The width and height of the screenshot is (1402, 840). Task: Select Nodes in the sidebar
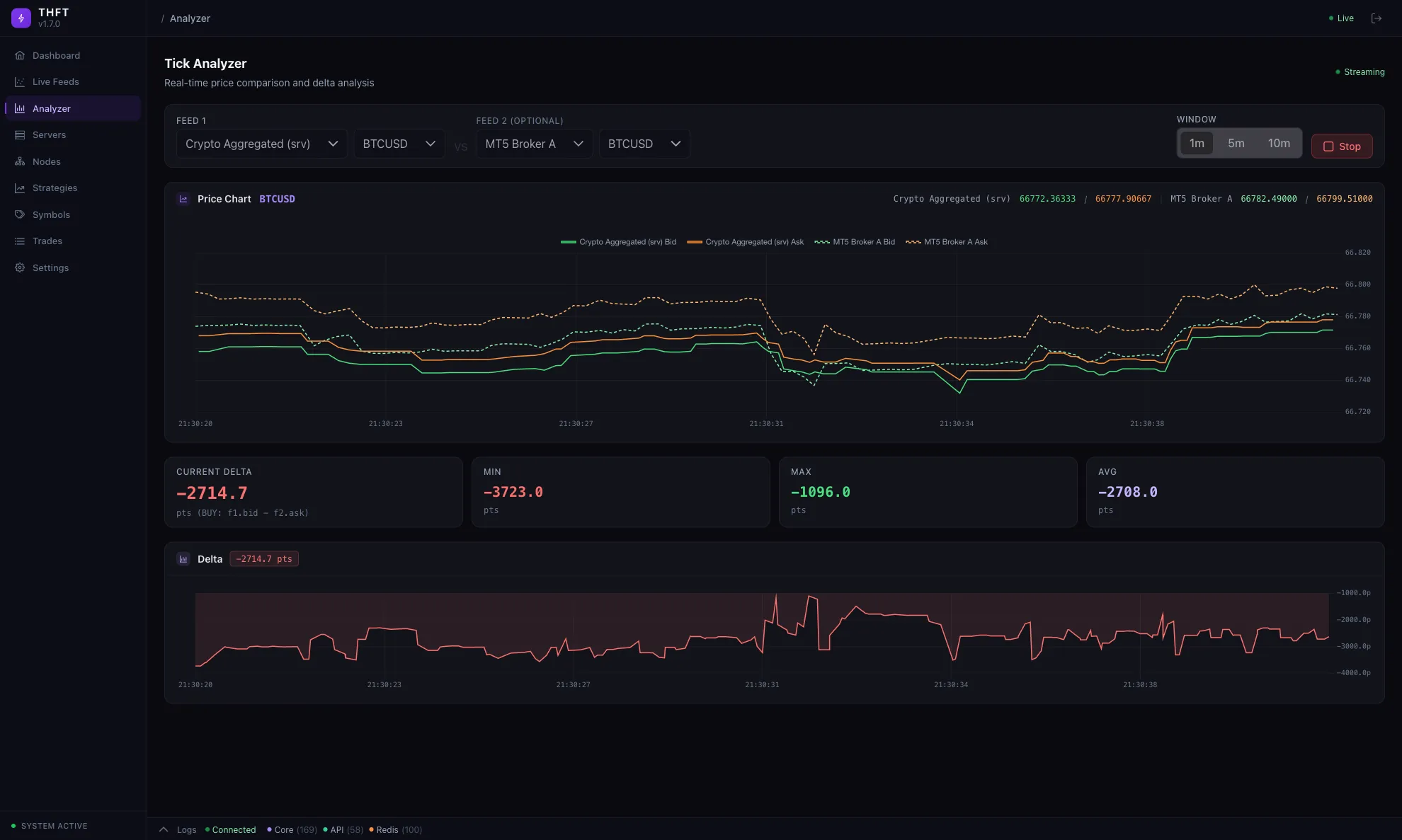click(47, 161)
